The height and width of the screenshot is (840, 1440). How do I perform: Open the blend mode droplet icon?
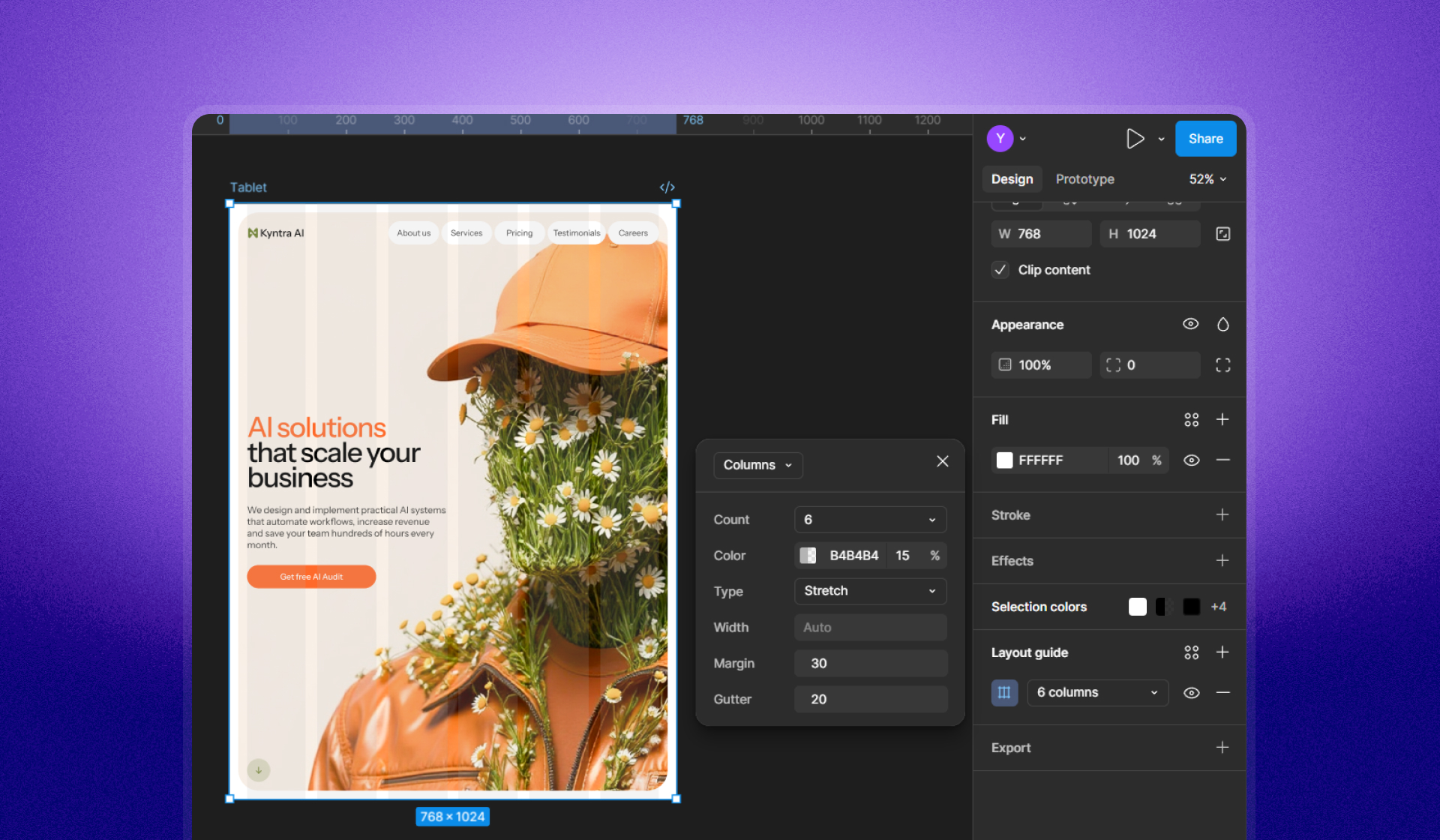tap(1222, 325)
